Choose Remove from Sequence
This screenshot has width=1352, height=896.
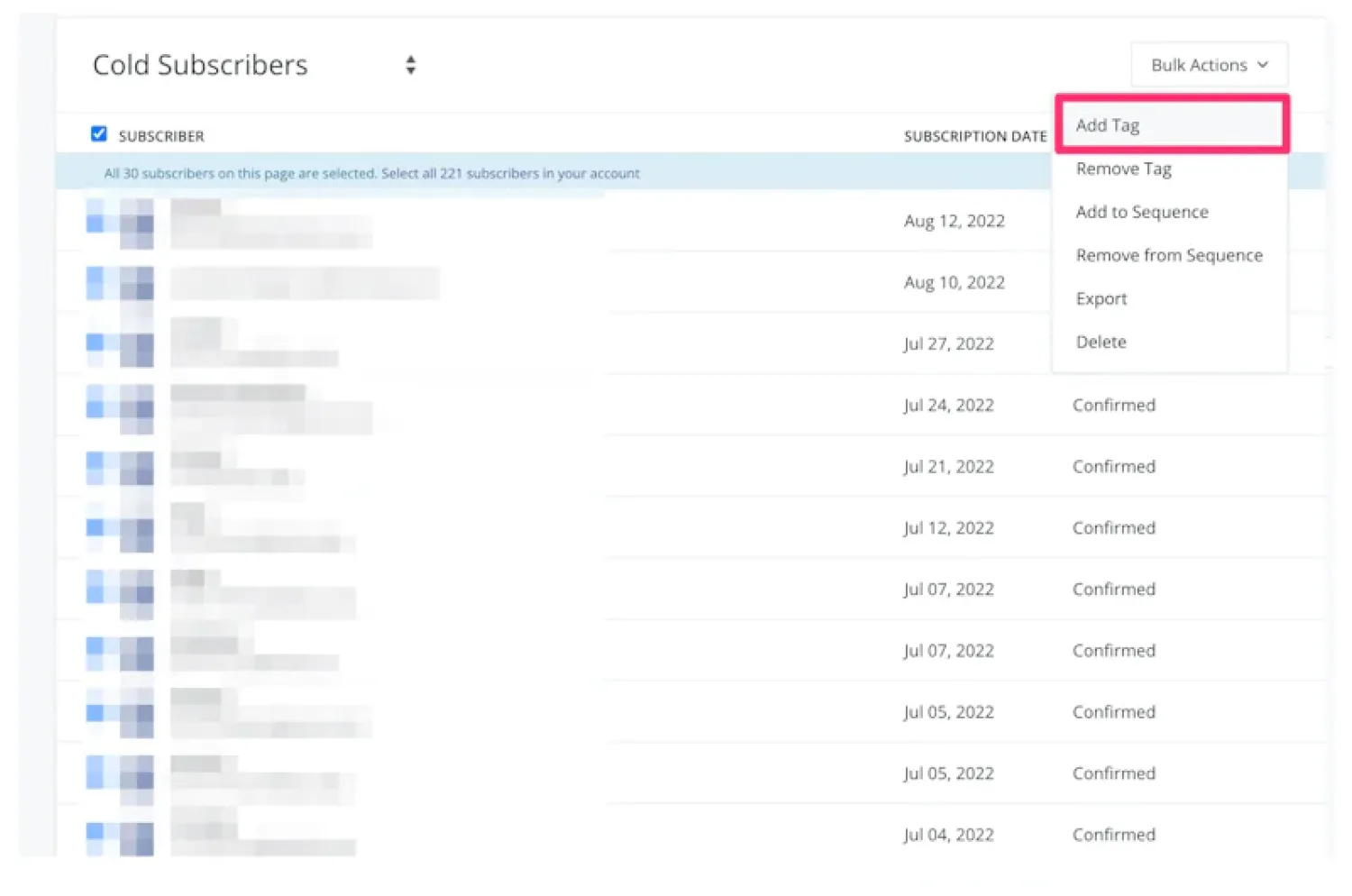tap(1168, 255)
